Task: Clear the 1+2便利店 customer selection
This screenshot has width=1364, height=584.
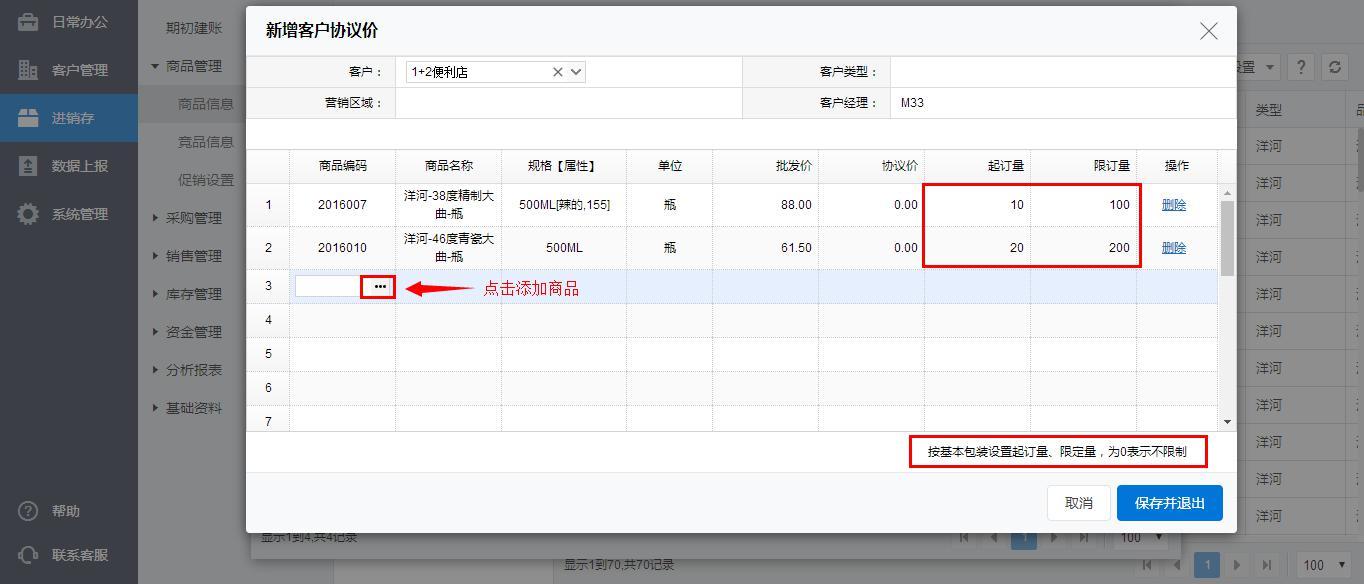Action: pos(558,72)
